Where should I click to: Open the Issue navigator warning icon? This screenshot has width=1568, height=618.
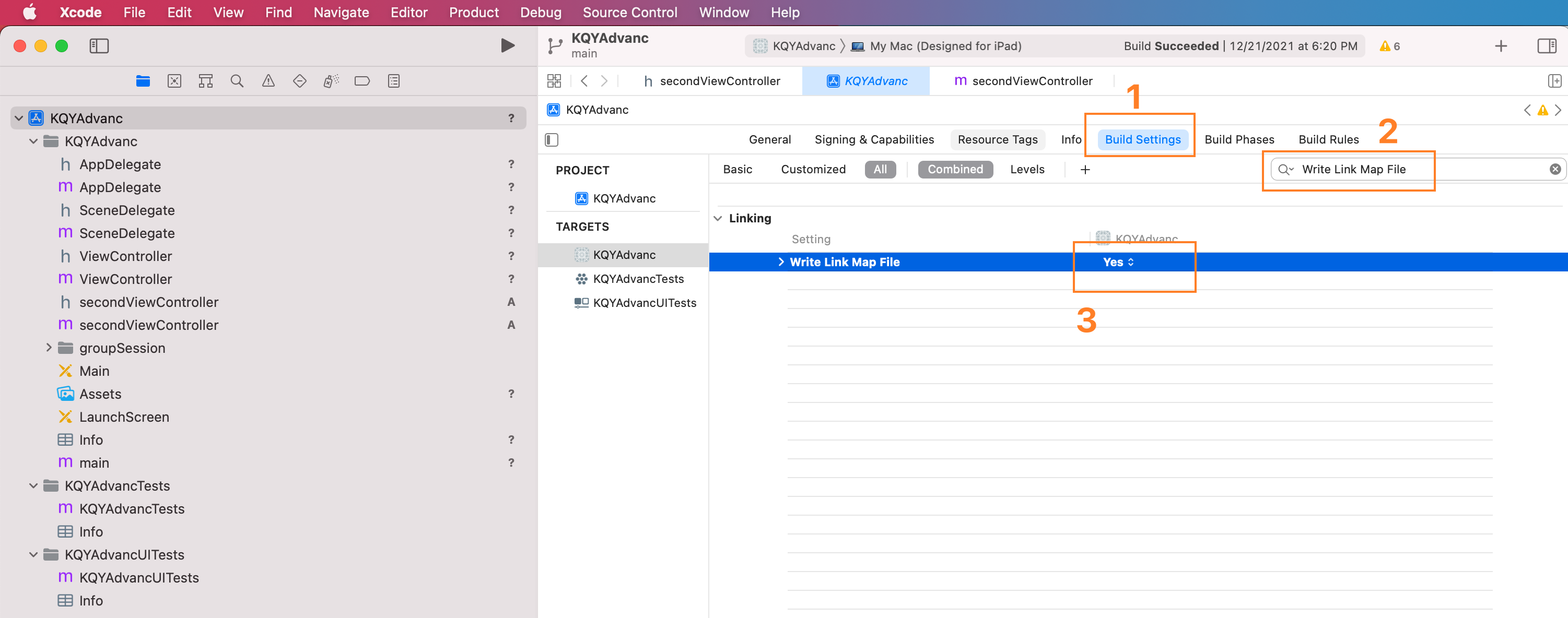coord(268,81)
